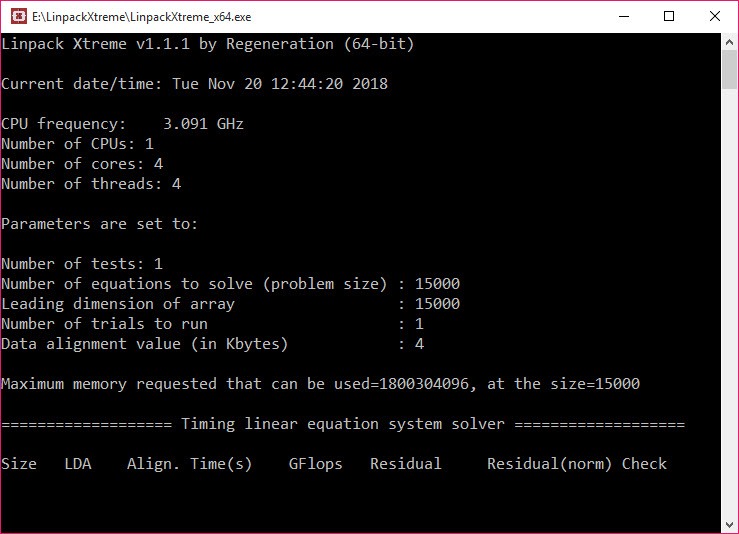Click the 'CPU frequency: 3.091 GHz' line

123,124
